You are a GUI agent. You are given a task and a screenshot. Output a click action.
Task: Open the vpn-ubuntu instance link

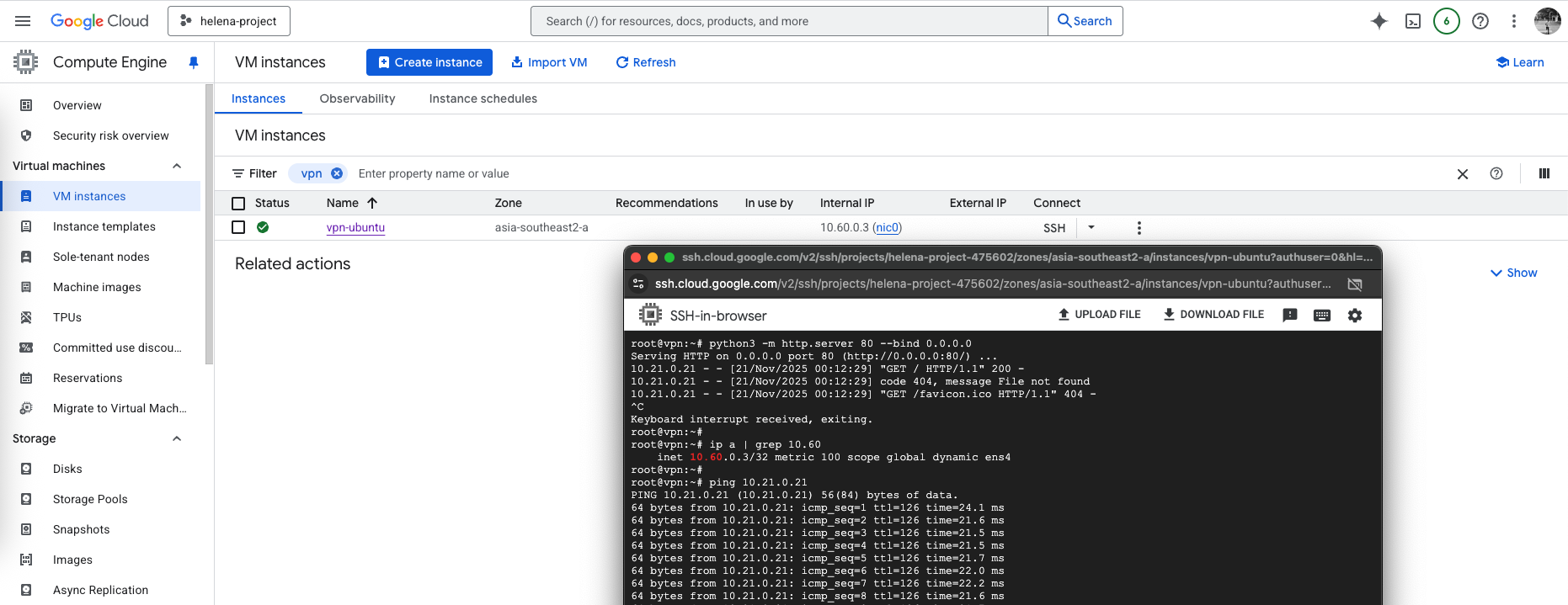(x=355, y=227)
